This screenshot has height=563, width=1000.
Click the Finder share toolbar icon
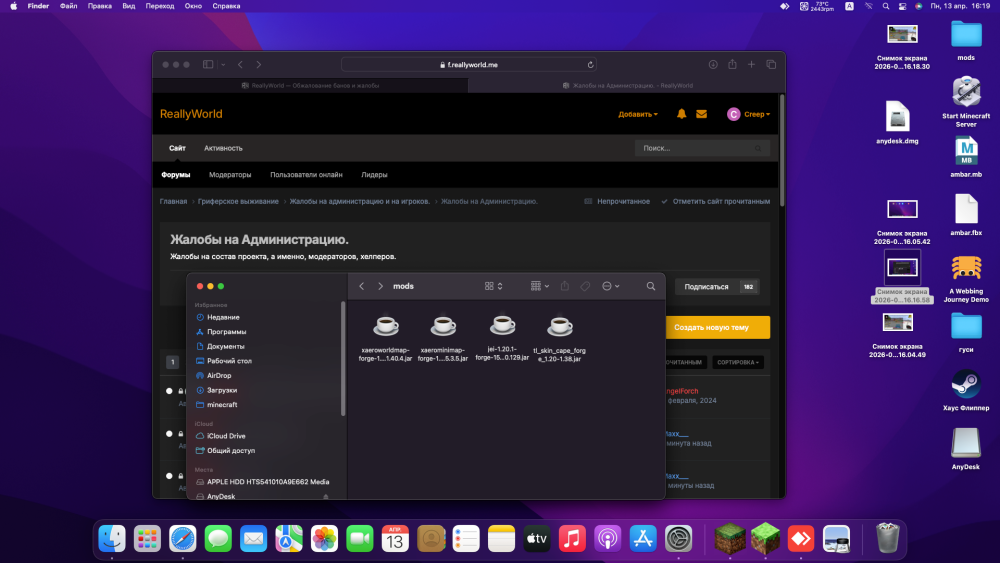[x=564, y=286]
